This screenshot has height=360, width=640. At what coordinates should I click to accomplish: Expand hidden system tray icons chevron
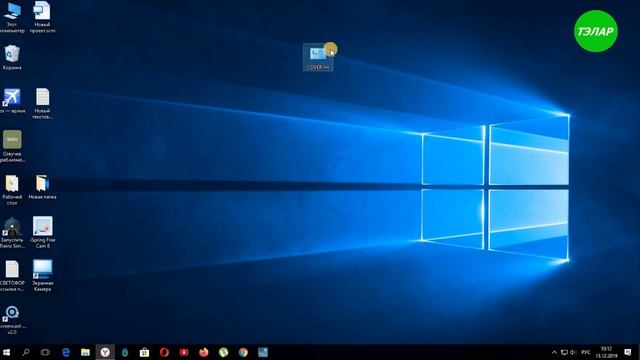click(x=554, y=352)
